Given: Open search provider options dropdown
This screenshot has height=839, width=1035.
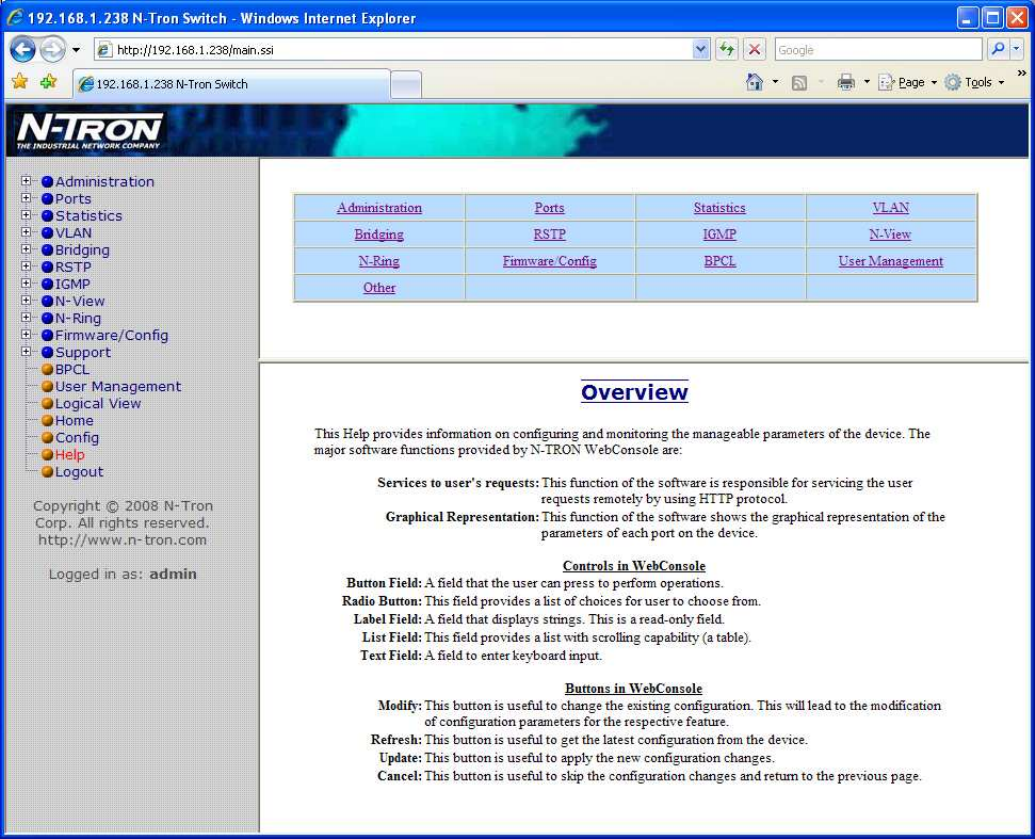Looking at the screenshot, I should [x=1016, y=50].
